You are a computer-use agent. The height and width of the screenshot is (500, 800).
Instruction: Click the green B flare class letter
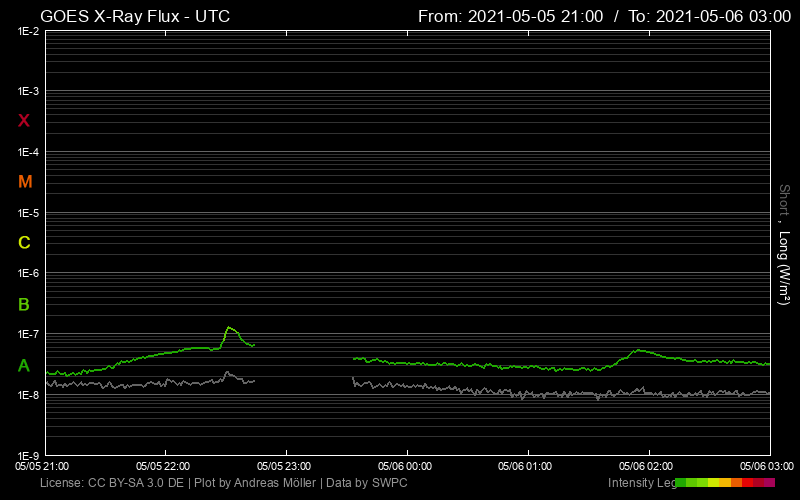click(23, 305)
